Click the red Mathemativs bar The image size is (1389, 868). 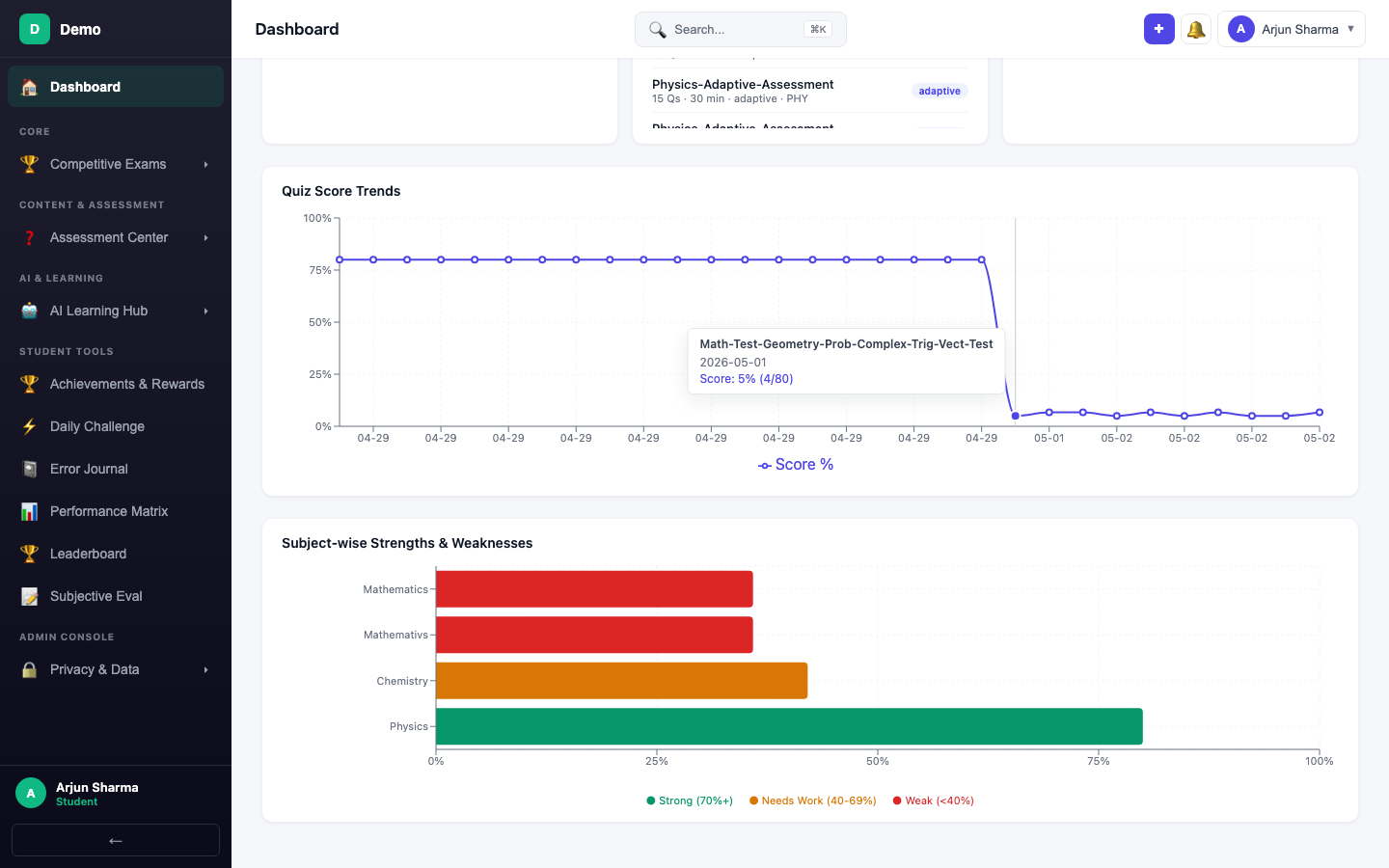(x=594, y=635)
